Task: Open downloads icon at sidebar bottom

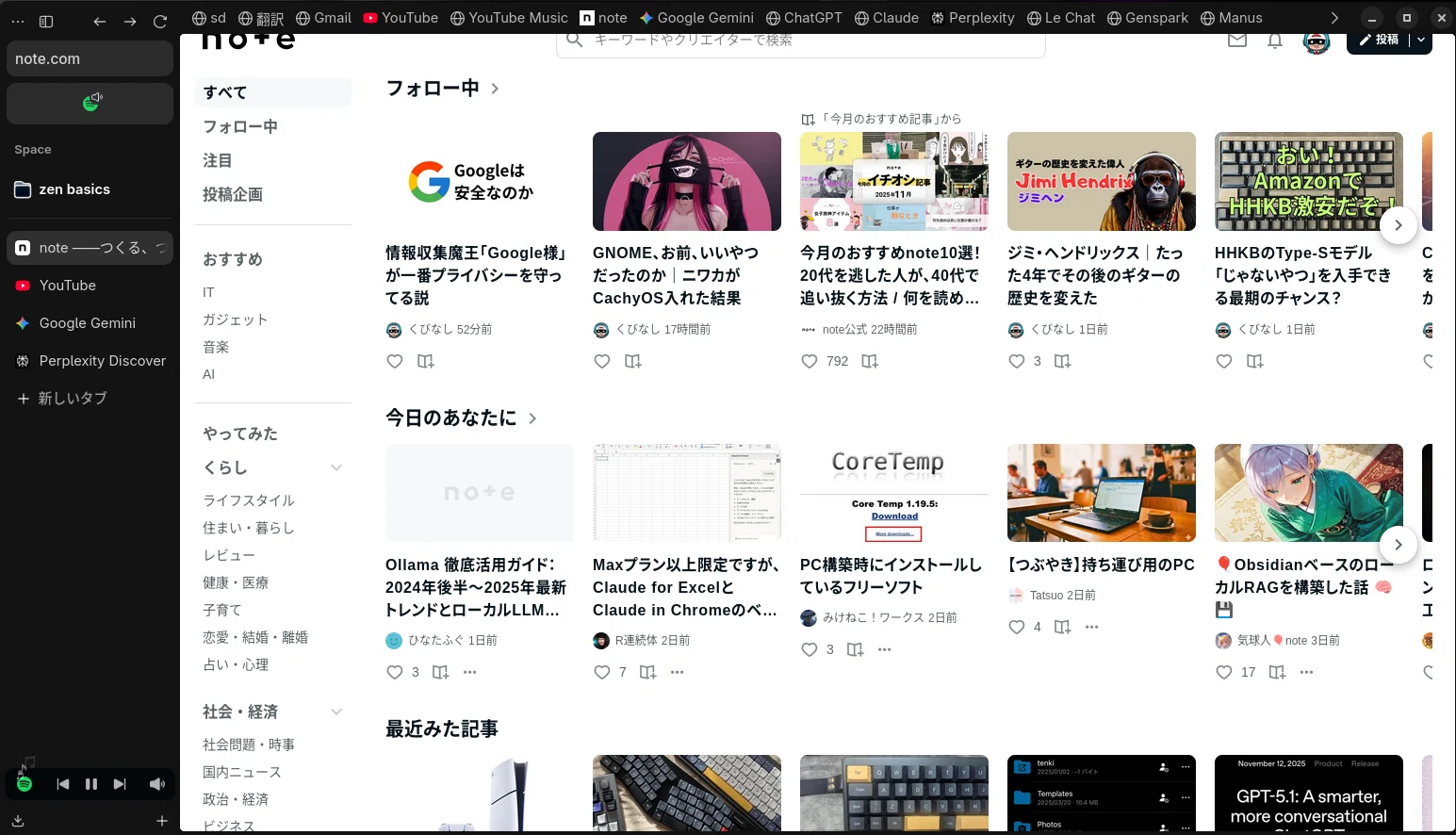Action: tap(18, 822)
